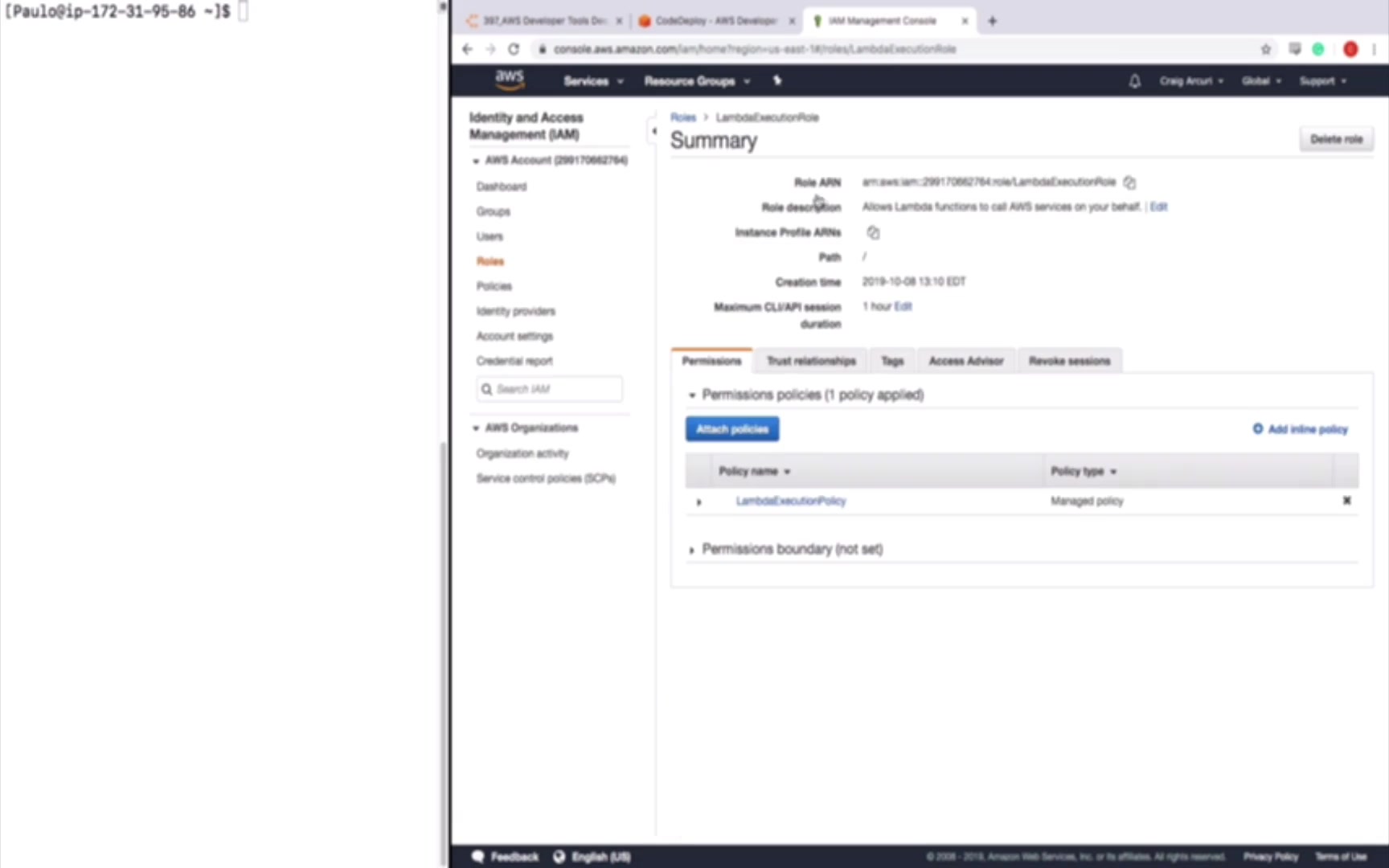The height and width of the screenshot is (868, 1389).
Task: Open Dashboard in the IAM sidebar
Action: pyautogui.click(x=502, y=186)
